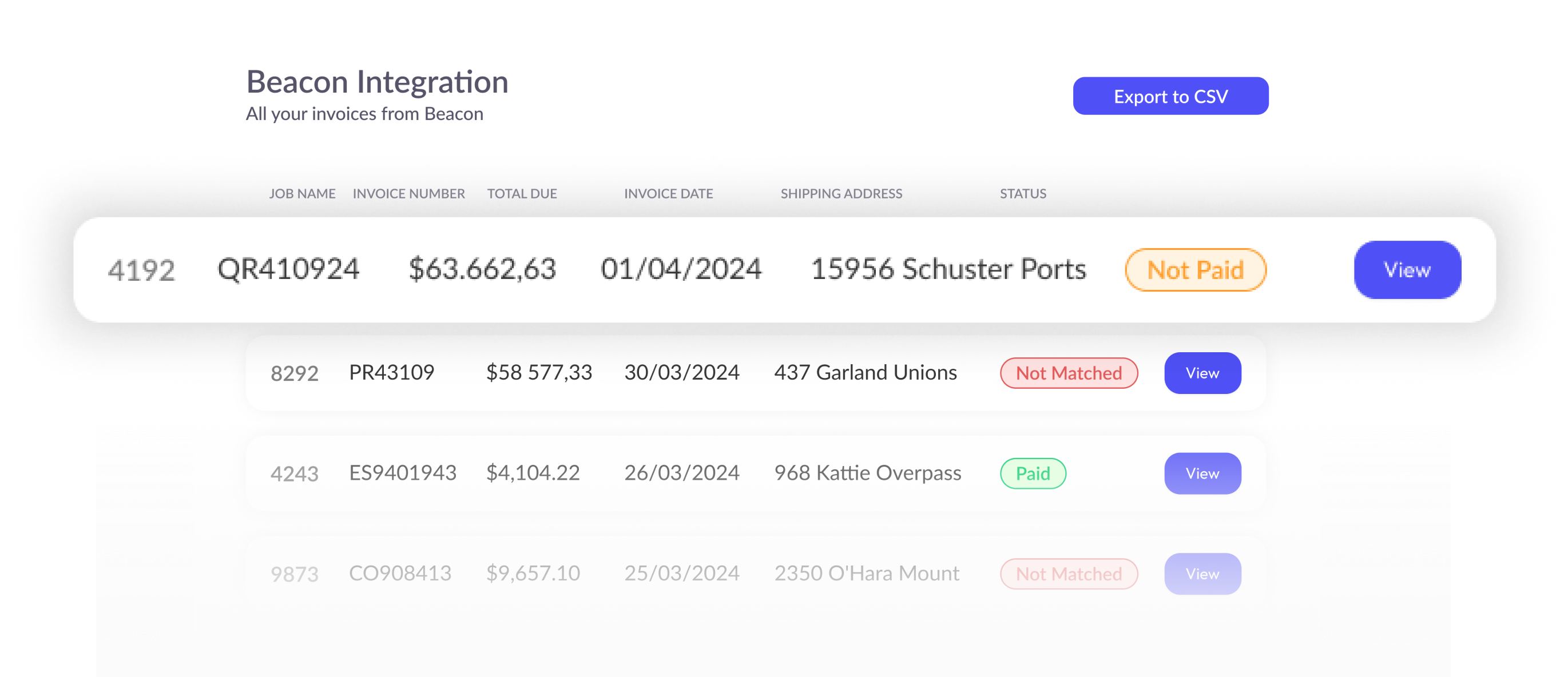Sort by the Job Name column header
Viewport: 1568px width, 677px height.
click(302, 193)
